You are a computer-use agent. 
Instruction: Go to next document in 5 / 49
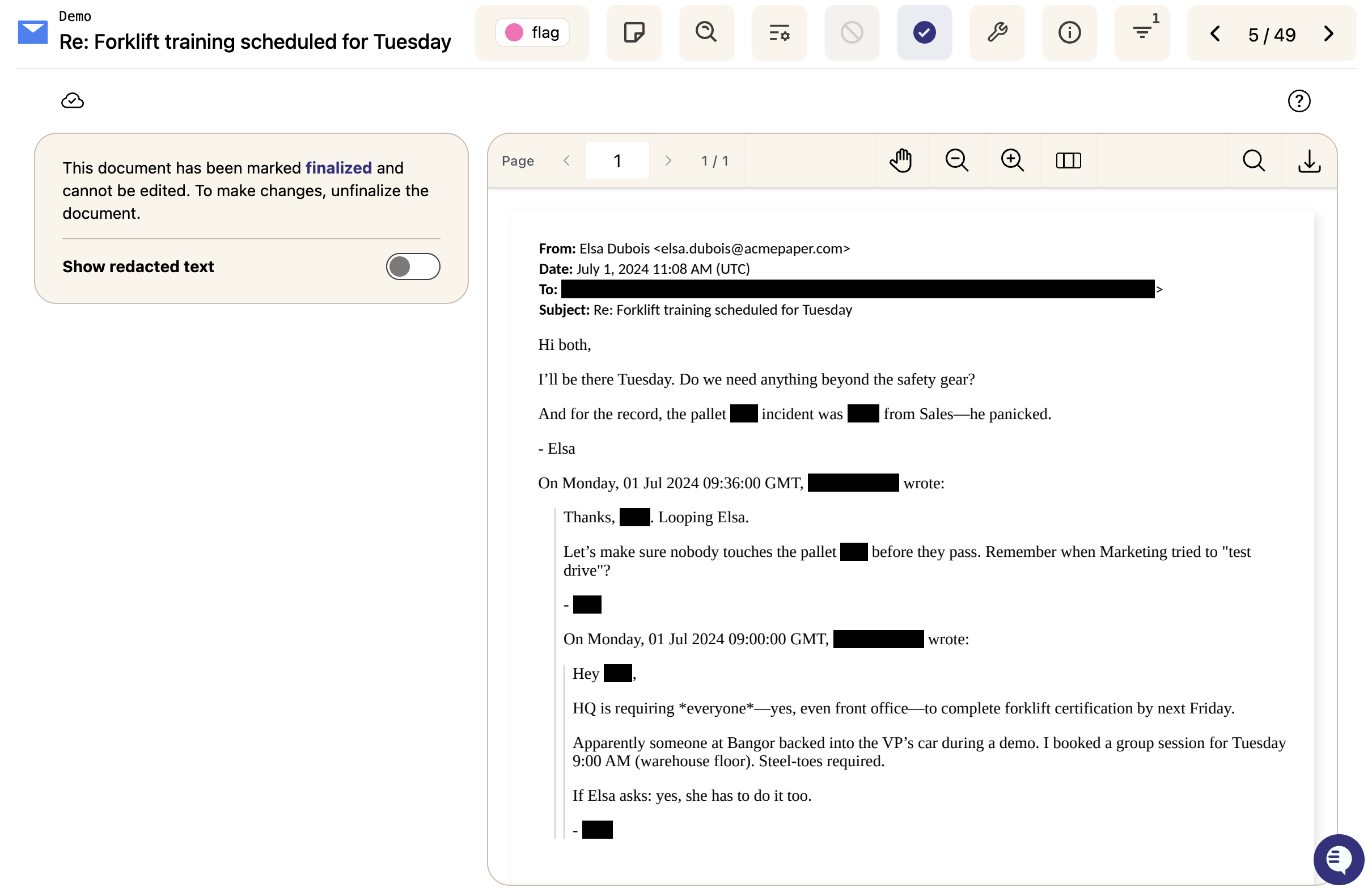click(x=1329, y=33)
